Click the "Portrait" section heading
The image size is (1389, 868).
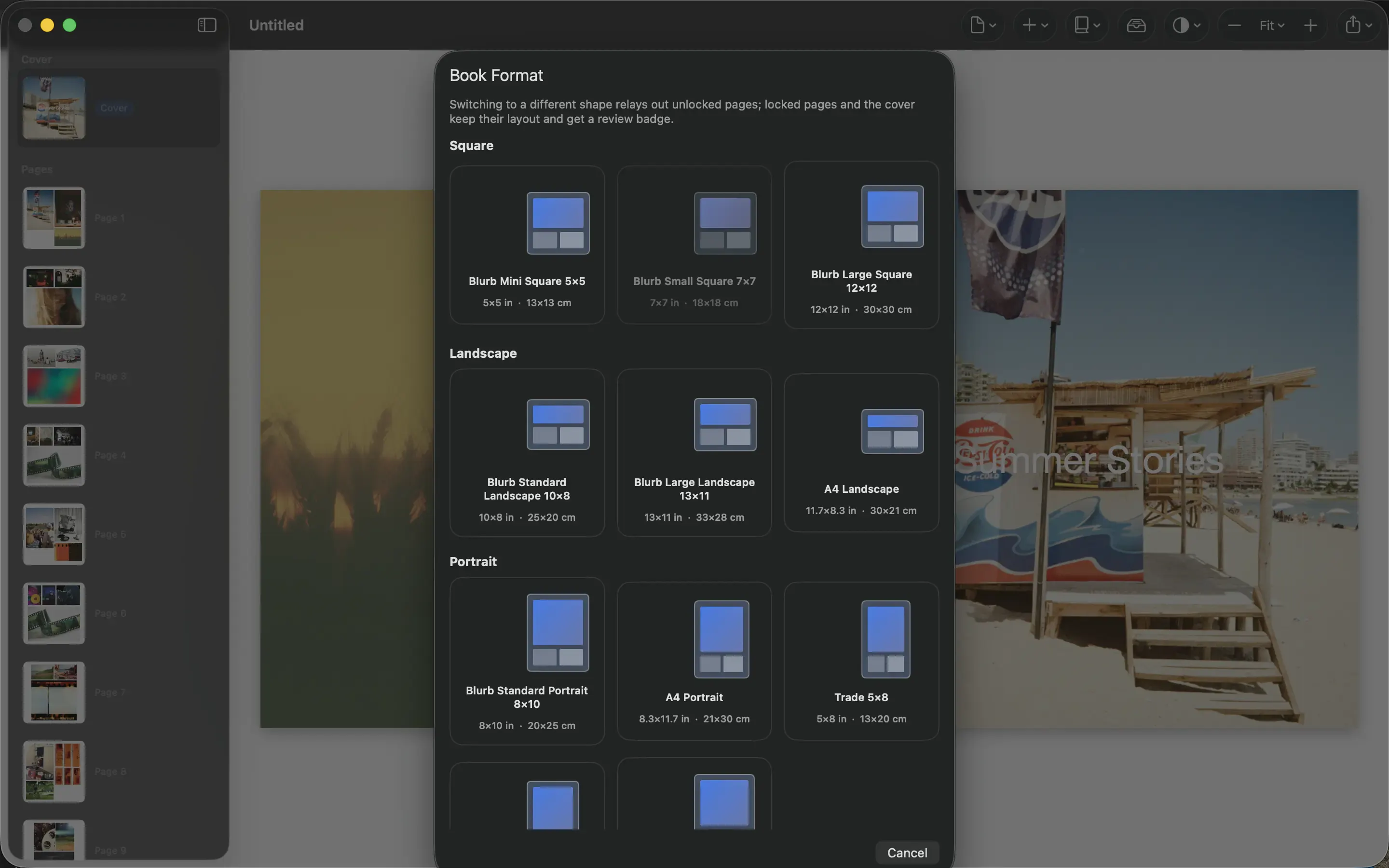pos(473,561)
